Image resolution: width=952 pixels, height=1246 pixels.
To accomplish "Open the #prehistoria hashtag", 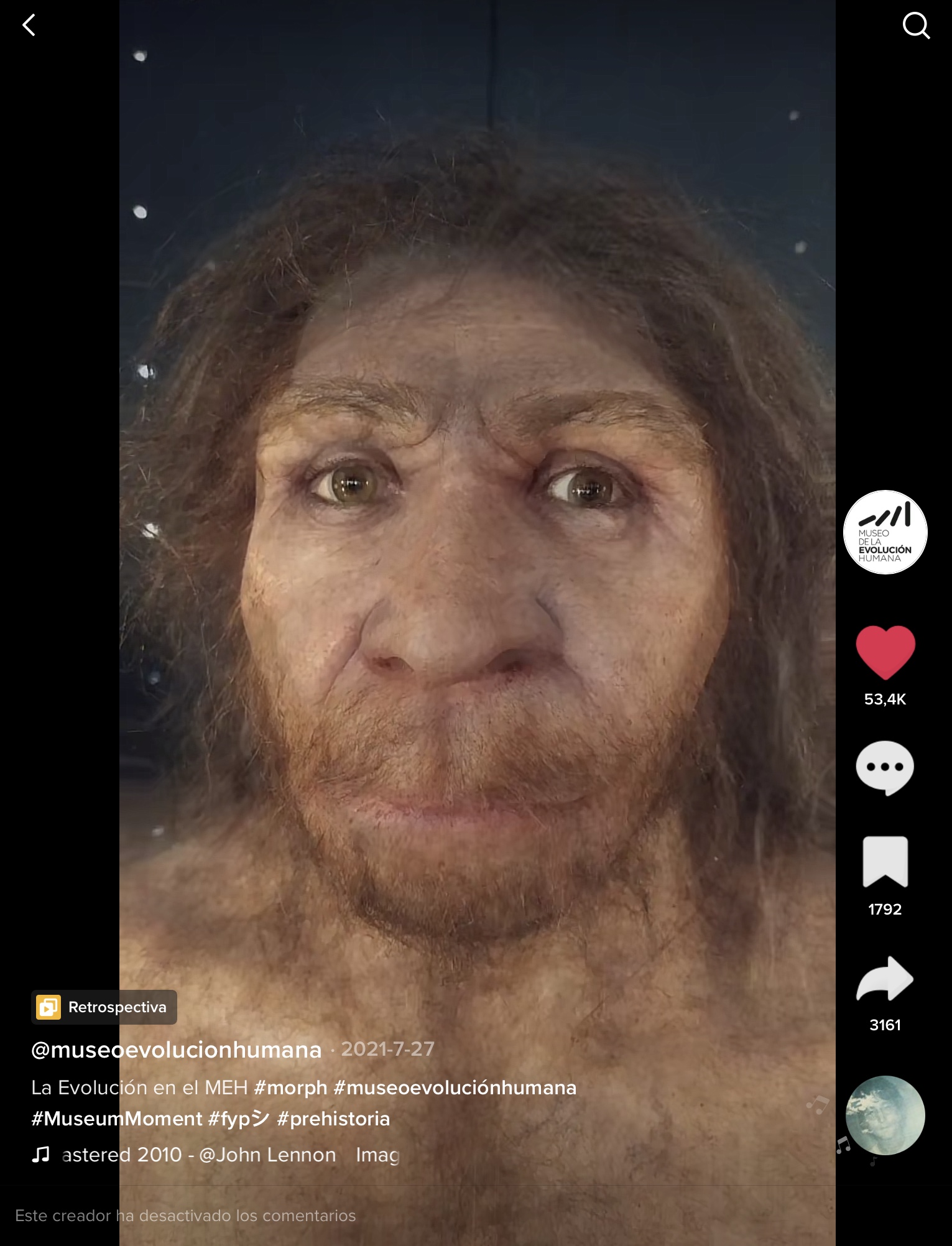I will (333, 1119).
